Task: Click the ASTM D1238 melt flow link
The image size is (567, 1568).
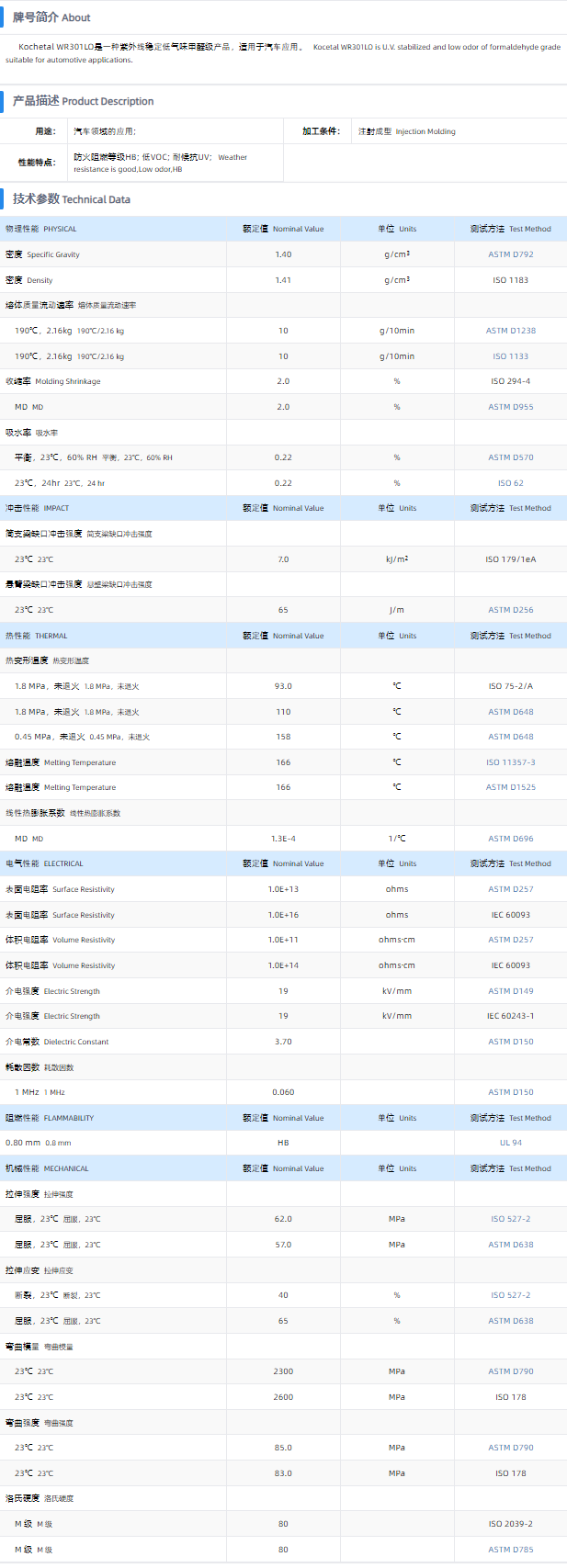Action: click(x=510, y=331)
